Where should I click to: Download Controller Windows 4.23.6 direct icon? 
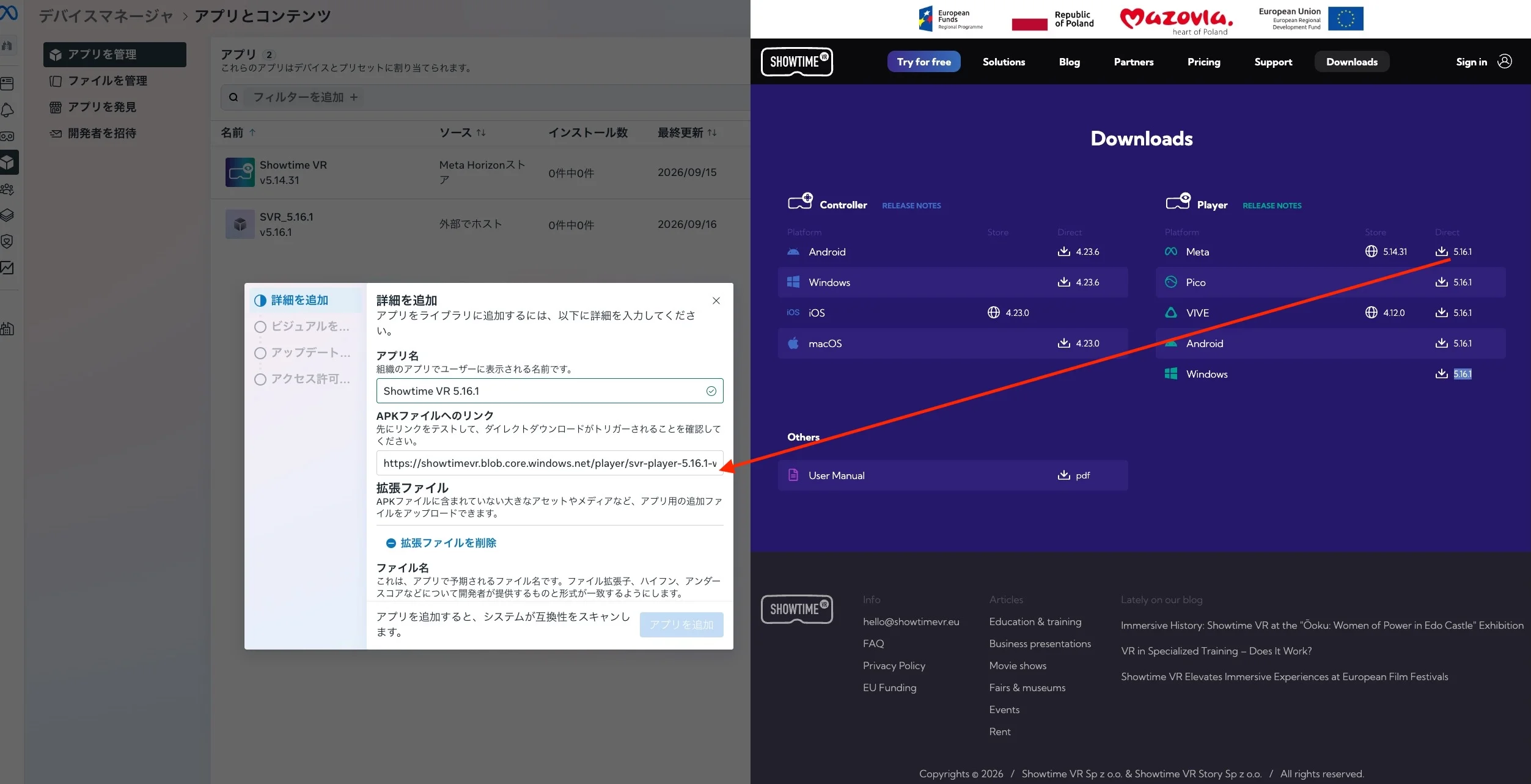(x=1063, y=282)
